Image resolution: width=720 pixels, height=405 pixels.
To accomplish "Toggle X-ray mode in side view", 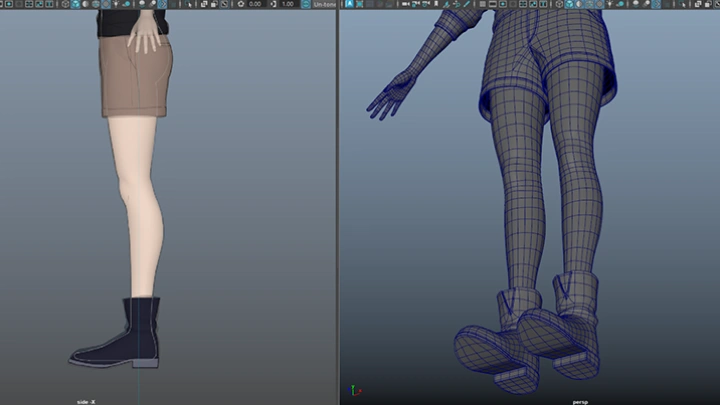I will tap(204, 4).
